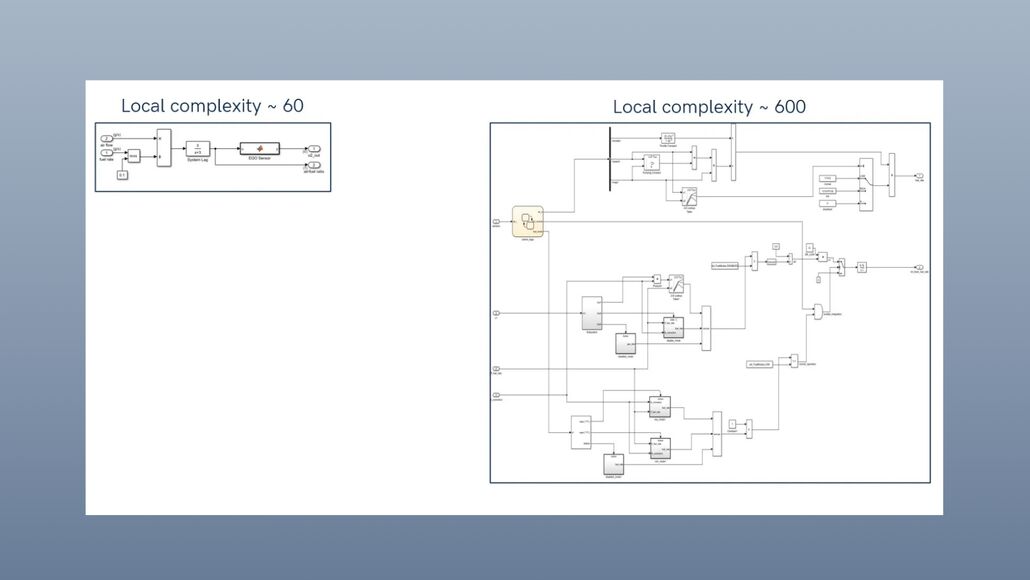Click the simple fuel system diagram thumbnail
1030x580 pixels.
tap(212, 156)
